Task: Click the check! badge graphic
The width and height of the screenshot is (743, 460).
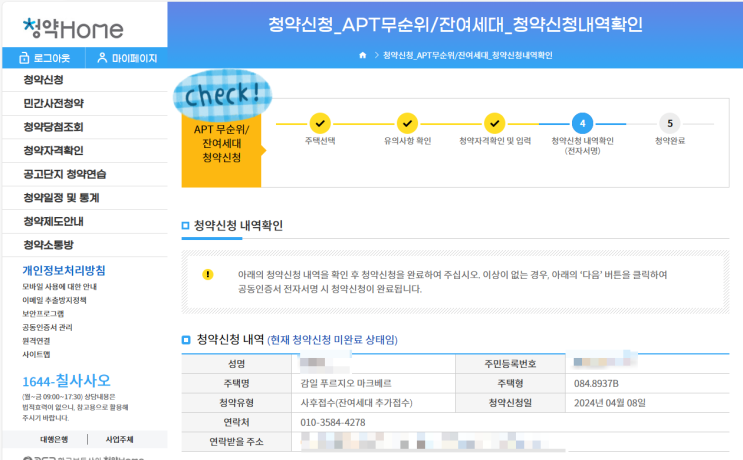Action: 223,94
